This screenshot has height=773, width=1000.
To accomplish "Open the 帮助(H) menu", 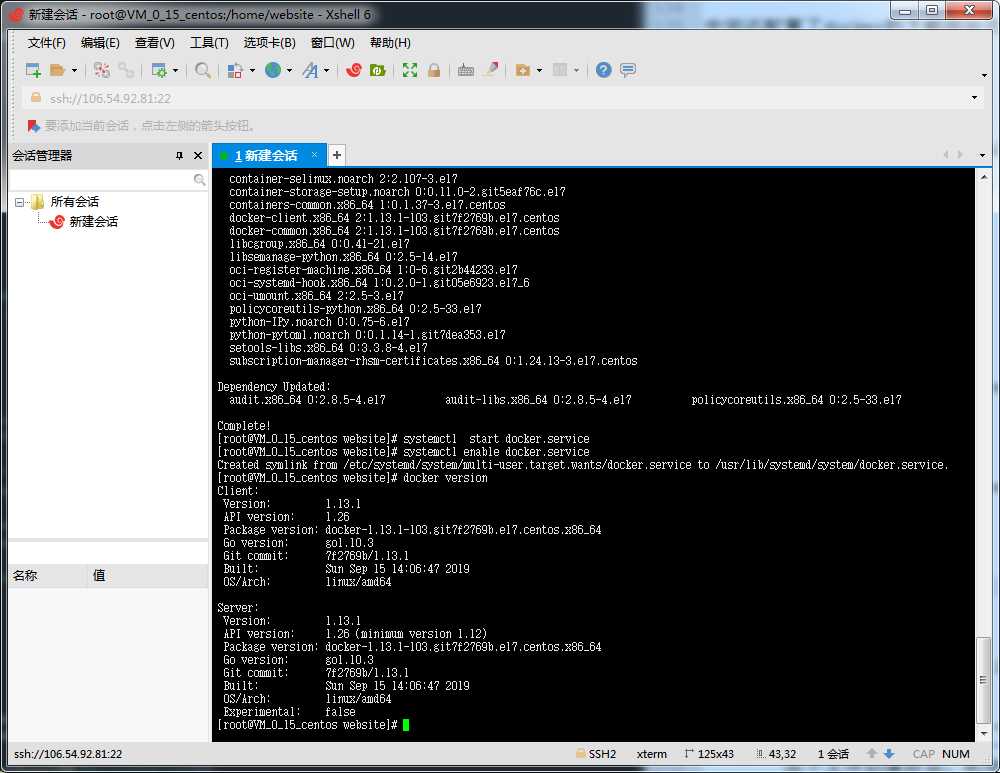I will coord(390,43).
